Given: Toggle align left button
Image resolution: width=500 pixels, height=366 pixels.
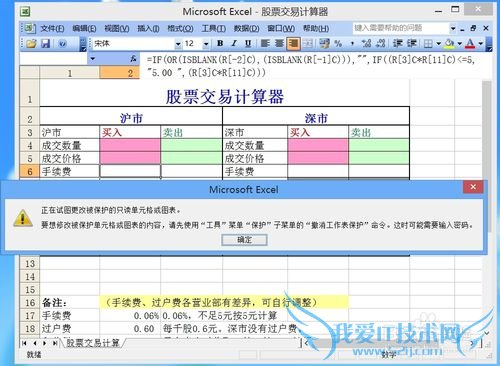Looking at the screenshot, I should [265, 43].
